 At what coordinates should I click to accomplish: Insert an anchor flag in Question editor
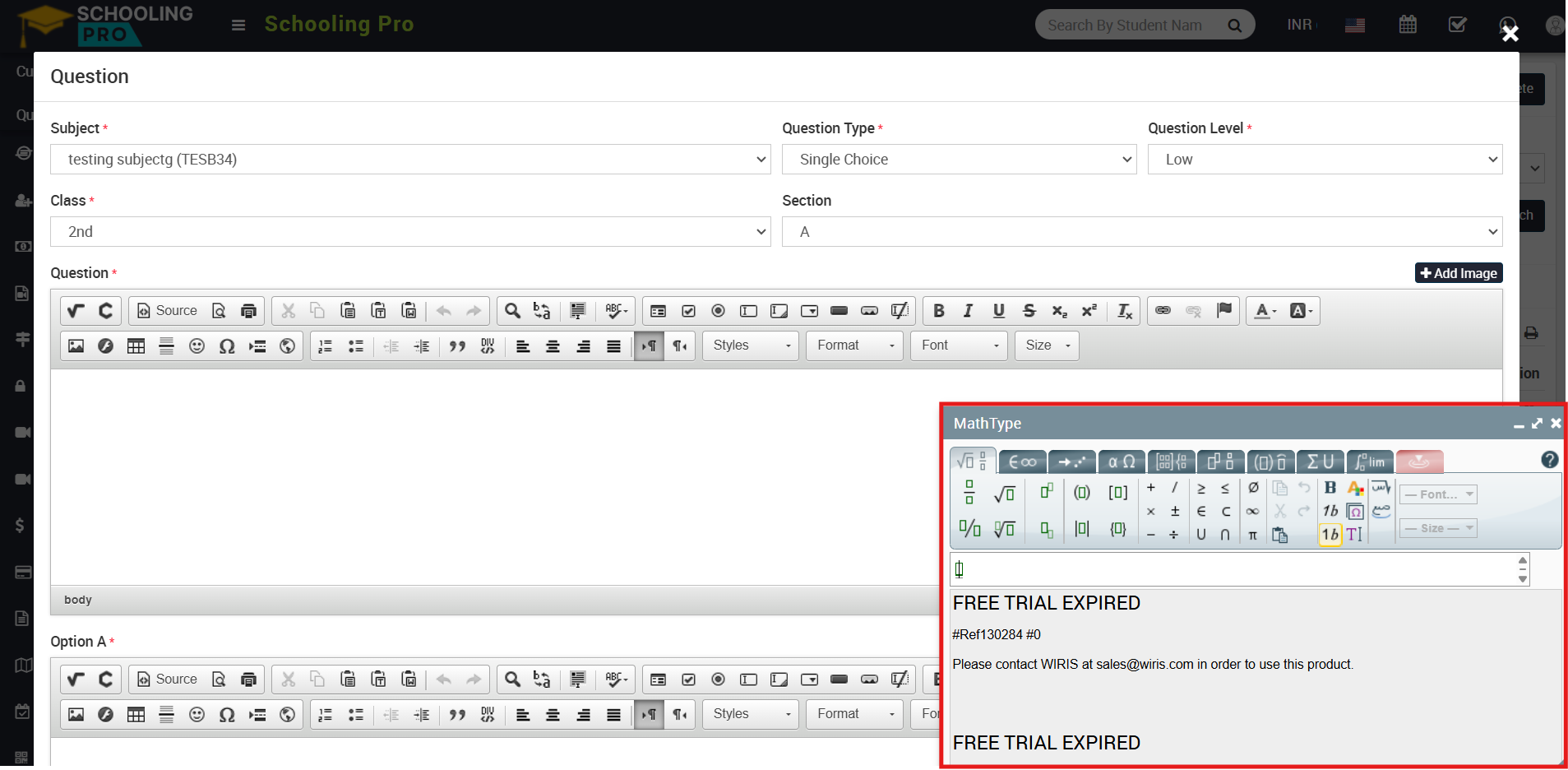pyautogui.click(x=1223, y=311)
